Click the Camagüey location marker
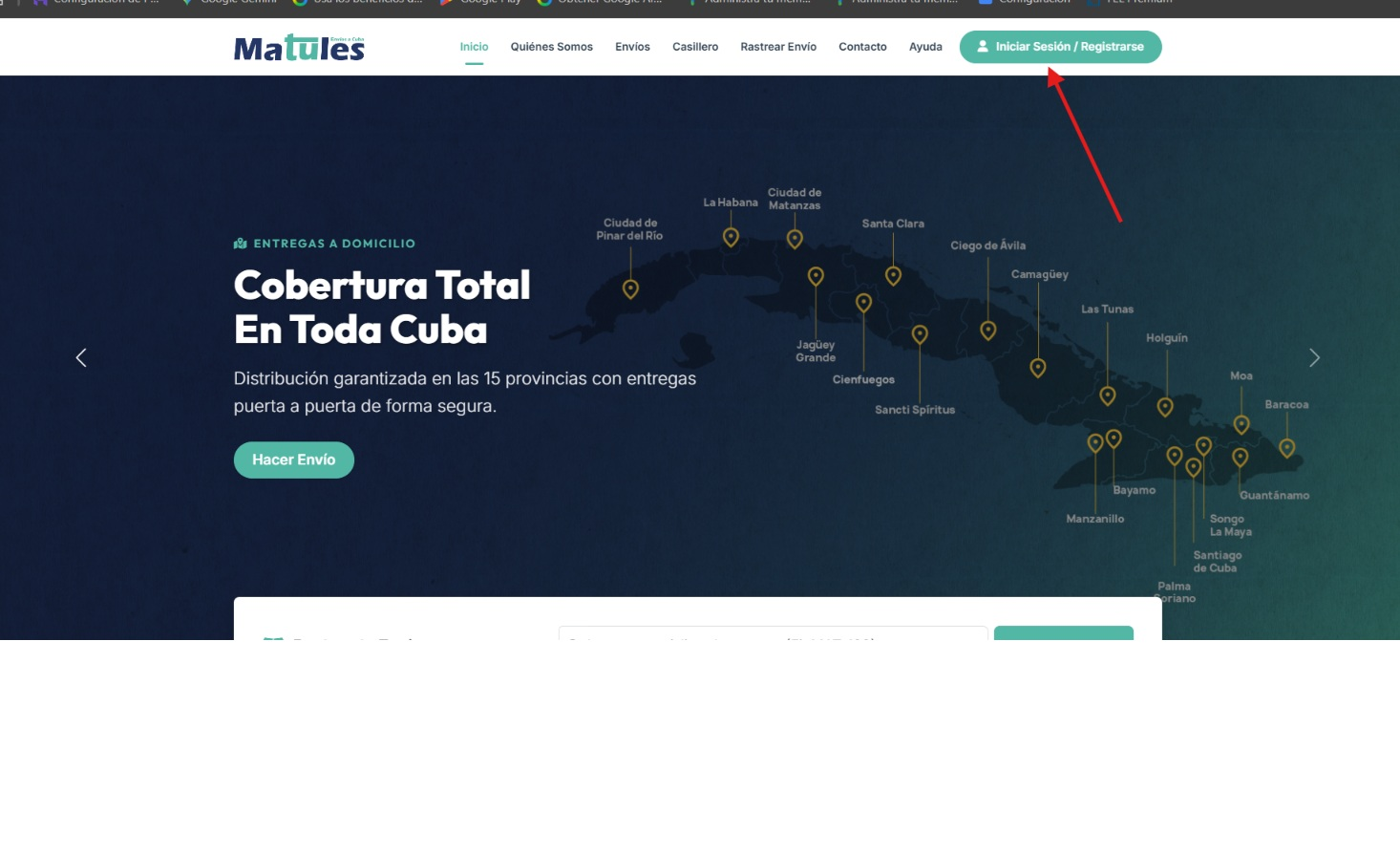Viewport: 1400px width, 855px height. point(1038,368)
